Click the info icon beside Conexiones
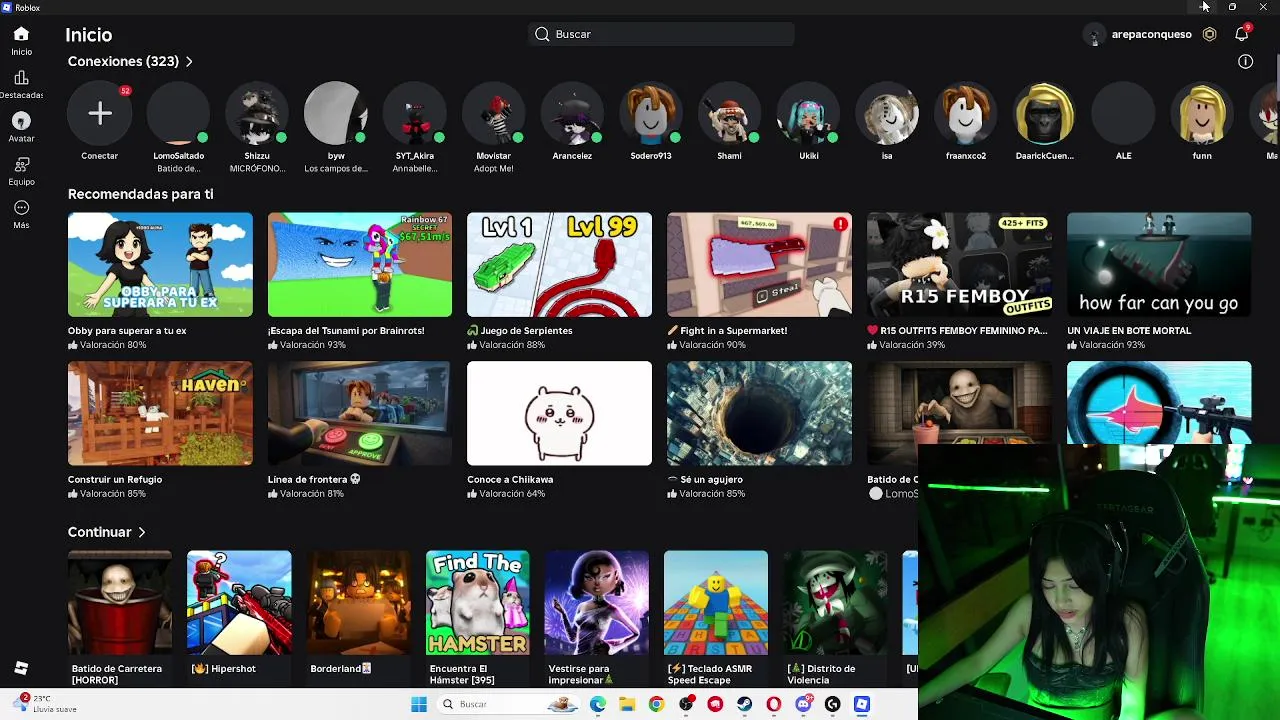The image size is (1280, 720). (1245, 62)
